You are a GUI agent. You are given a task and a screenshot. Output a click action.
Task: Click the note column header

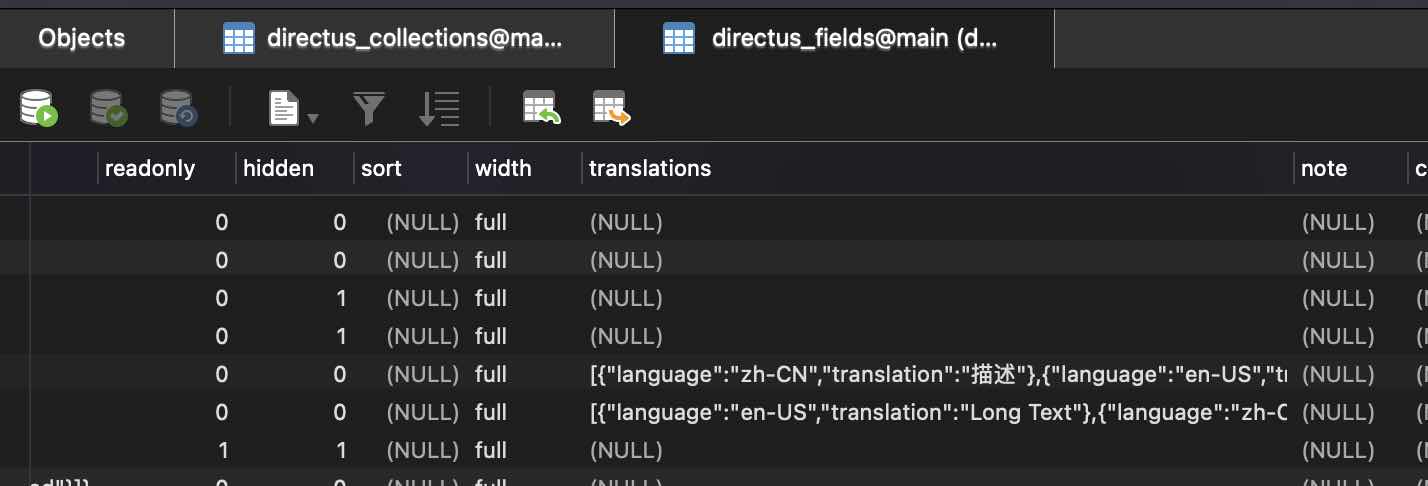tap(1324, 168)
